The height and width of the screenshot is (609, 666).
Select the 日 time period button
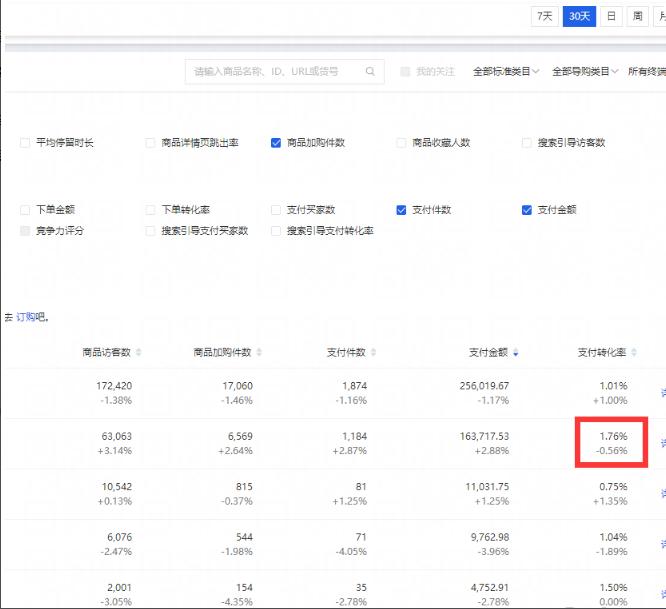[x=611, y=16]
